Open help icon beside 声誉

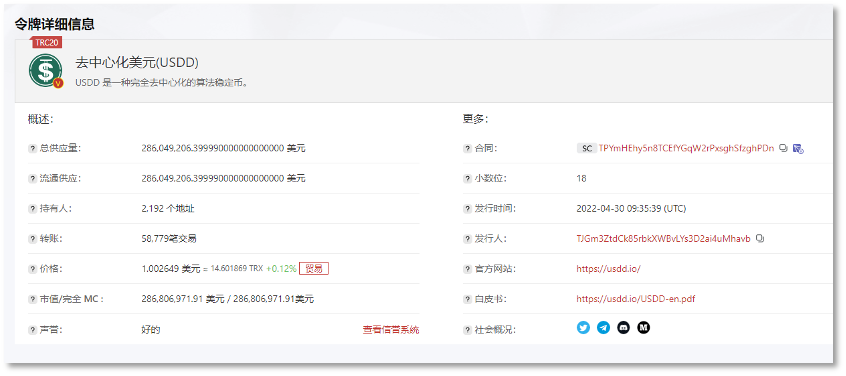(x=32, y=329)
